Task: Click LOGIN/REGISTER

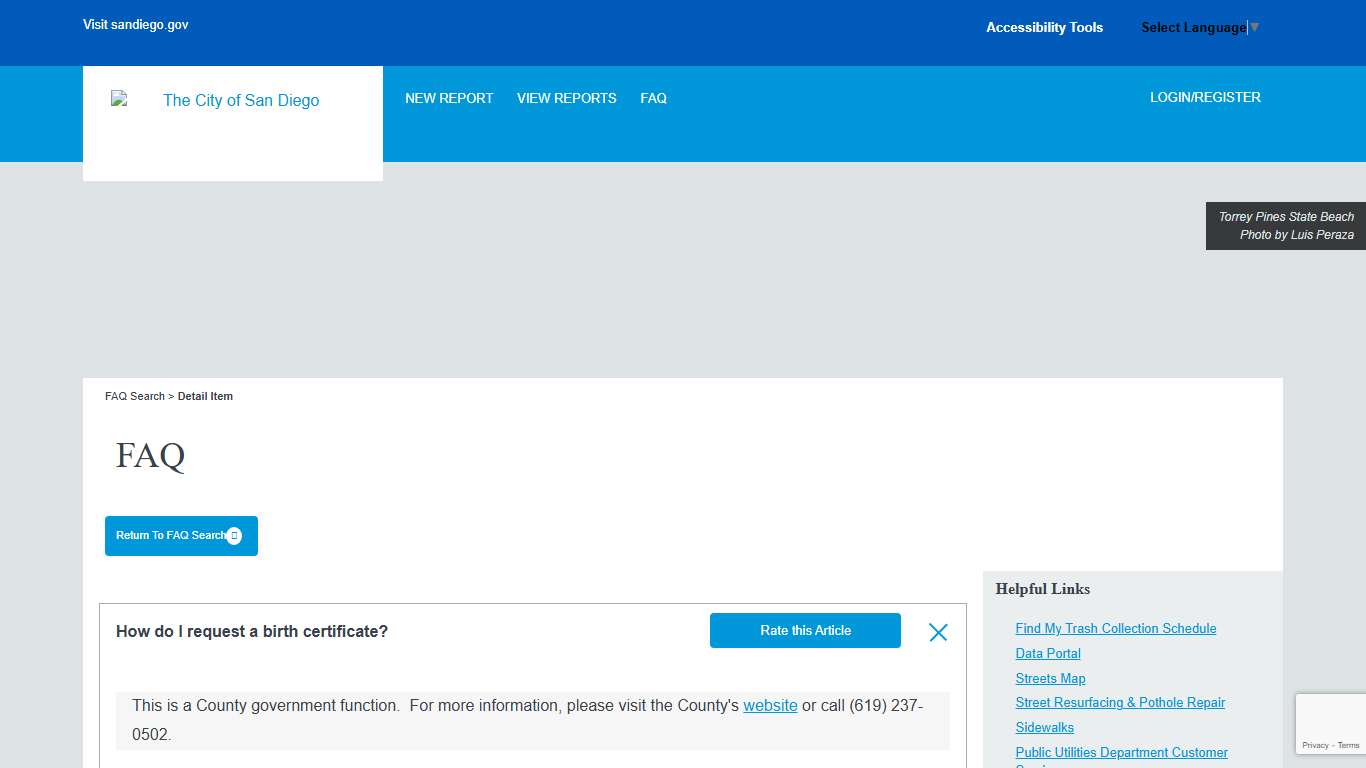Action: (1205, 97)
